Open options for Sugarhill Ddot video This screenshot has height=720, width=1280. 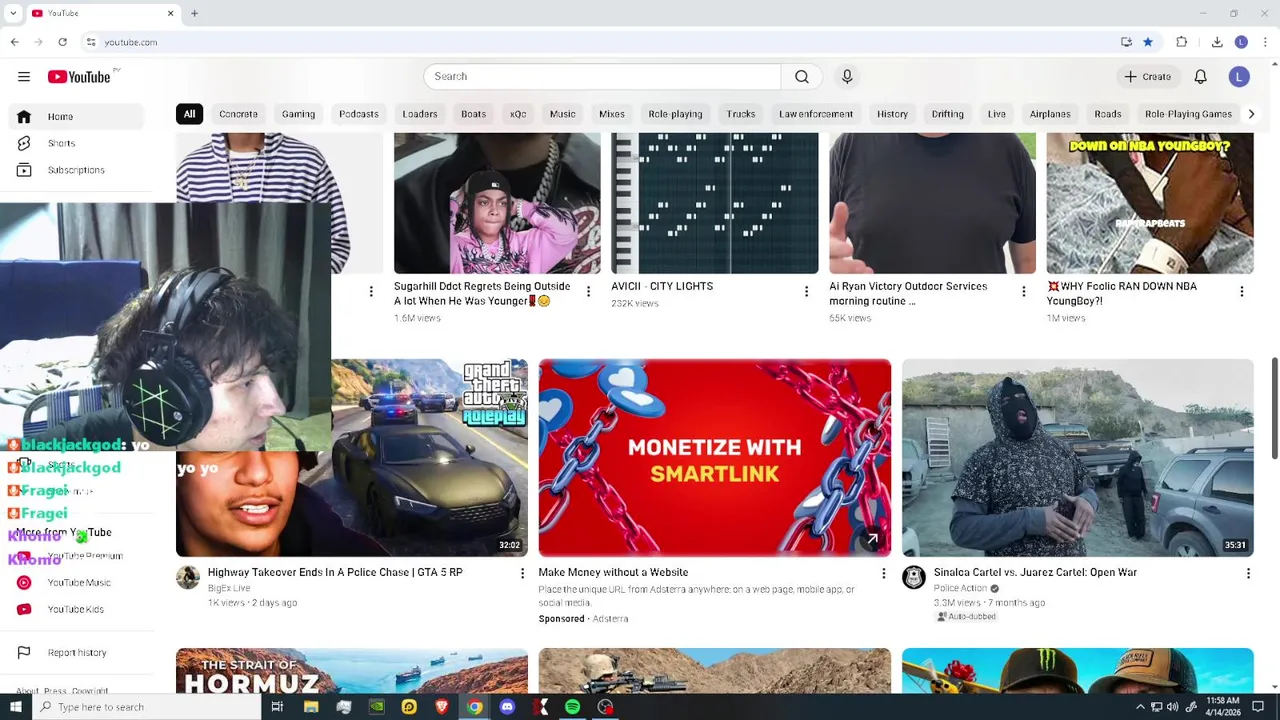[x=588, y=291]
